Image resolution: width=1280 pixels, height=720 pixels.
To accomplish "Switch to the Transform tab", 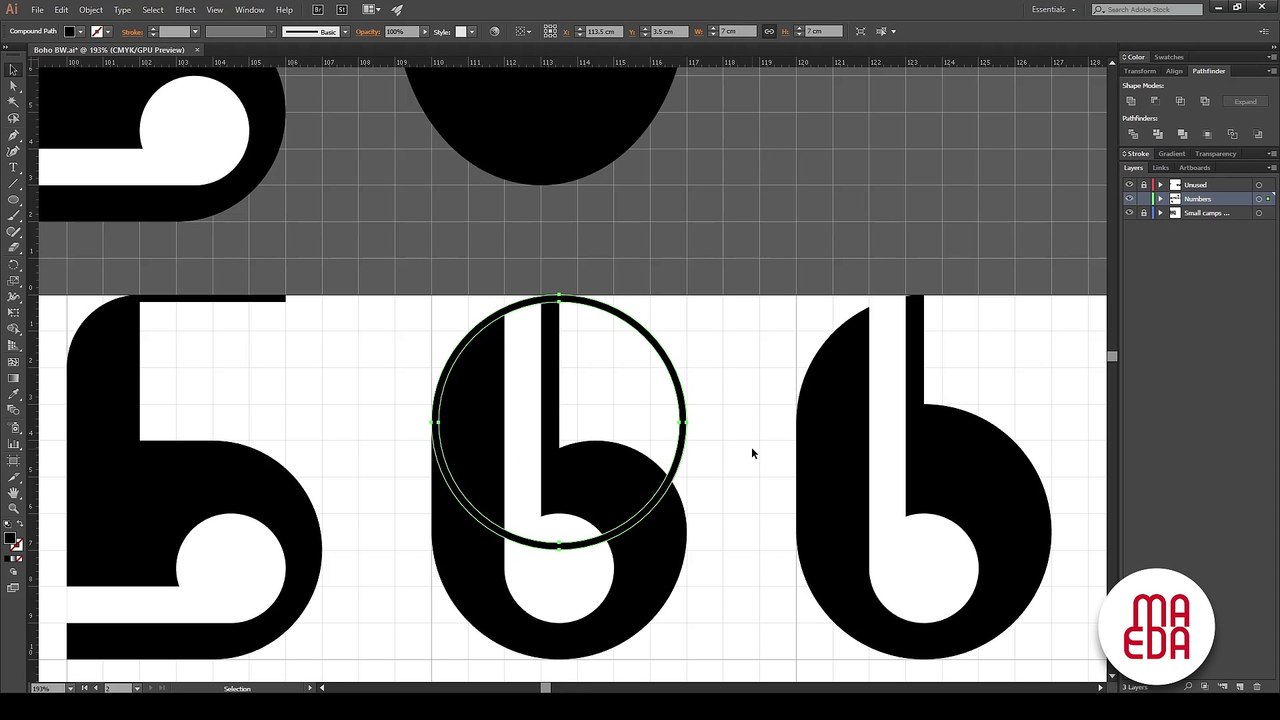I will click(1139, 71).
